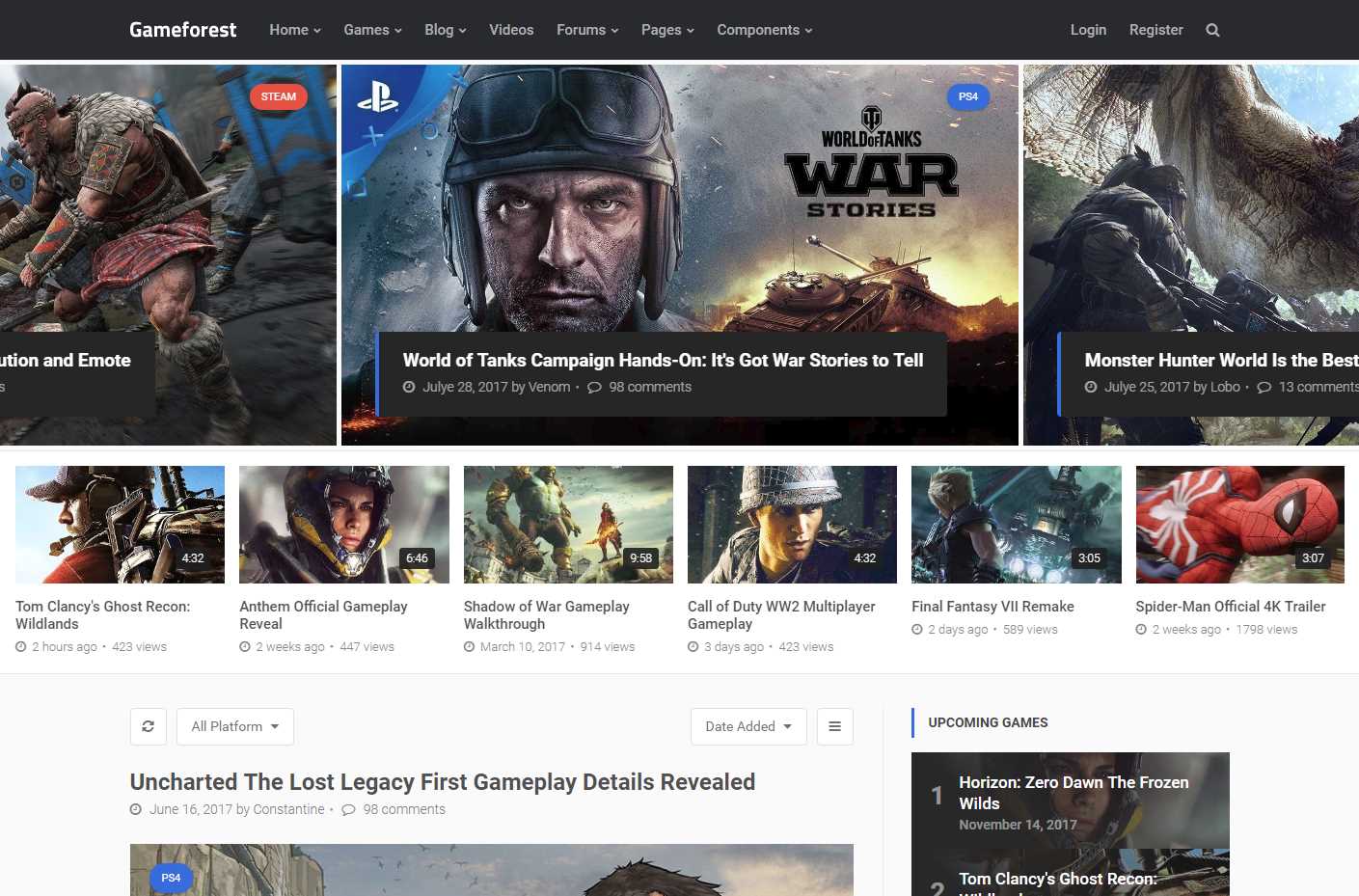Click comment bubble icon beside 98 comments on slide
Screen dimensions: 1359x896
click(594, 388)
